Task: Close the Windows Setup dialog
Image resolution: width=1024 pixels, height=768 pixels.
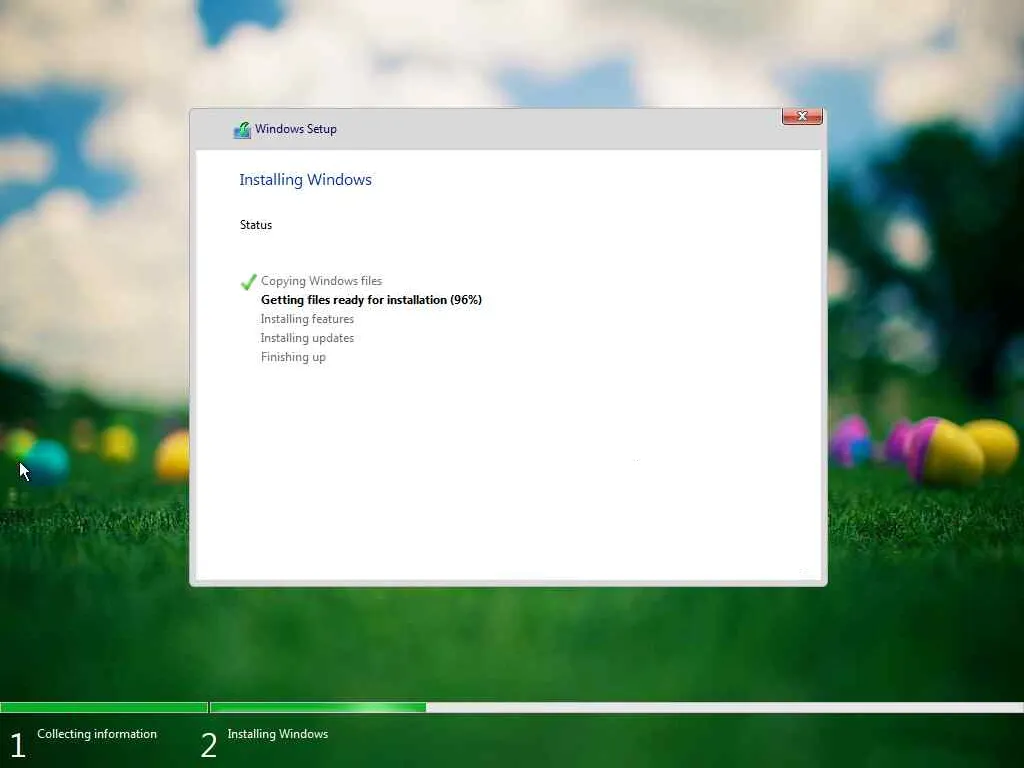Action: (802, 116)
